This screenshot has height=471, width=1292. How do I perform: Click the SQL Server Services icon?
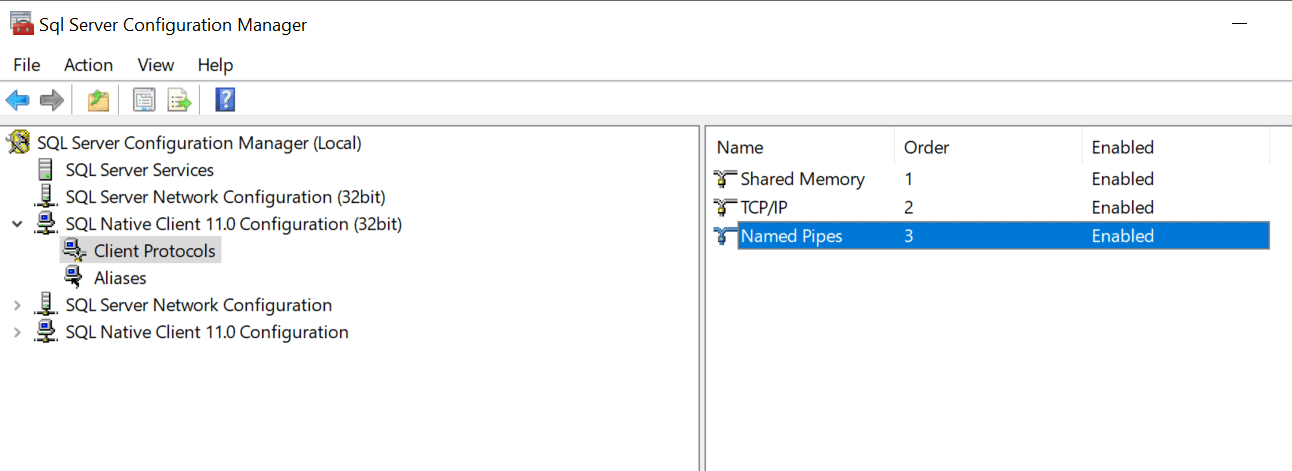[46, 170]
